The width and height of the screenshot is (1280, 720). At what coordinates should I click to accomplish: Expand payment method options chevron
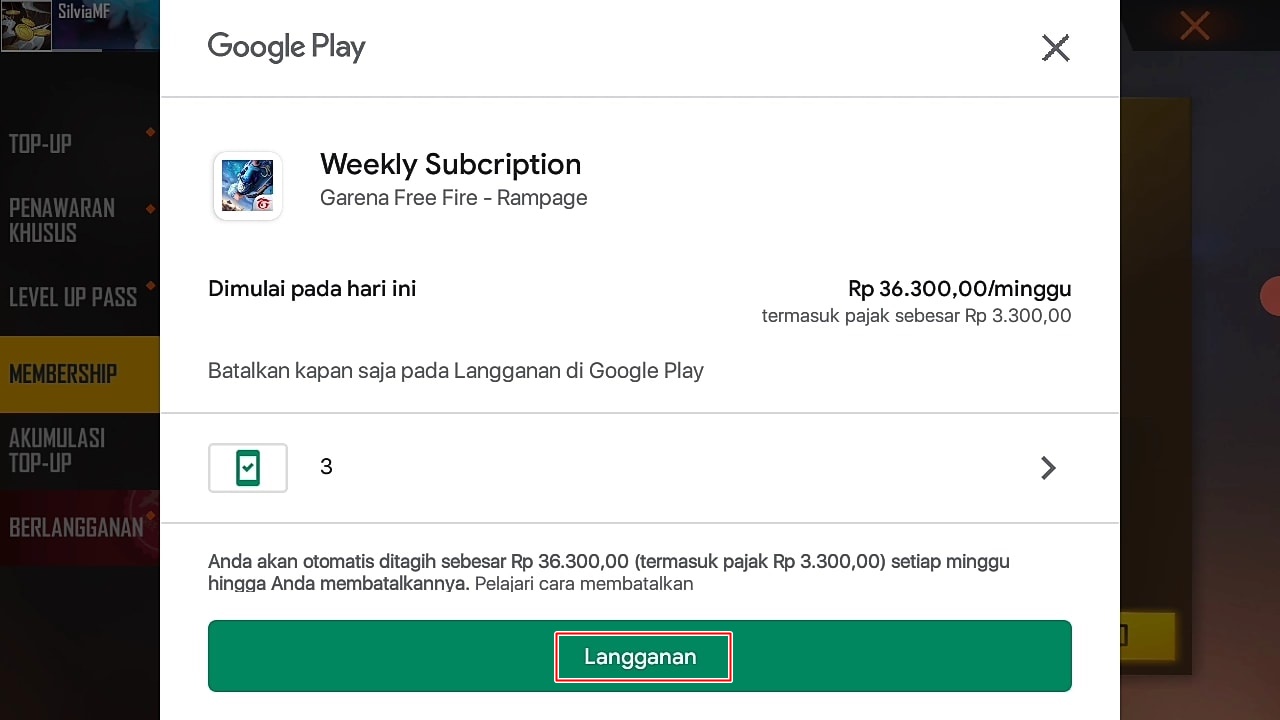[x=1048, y=468]
